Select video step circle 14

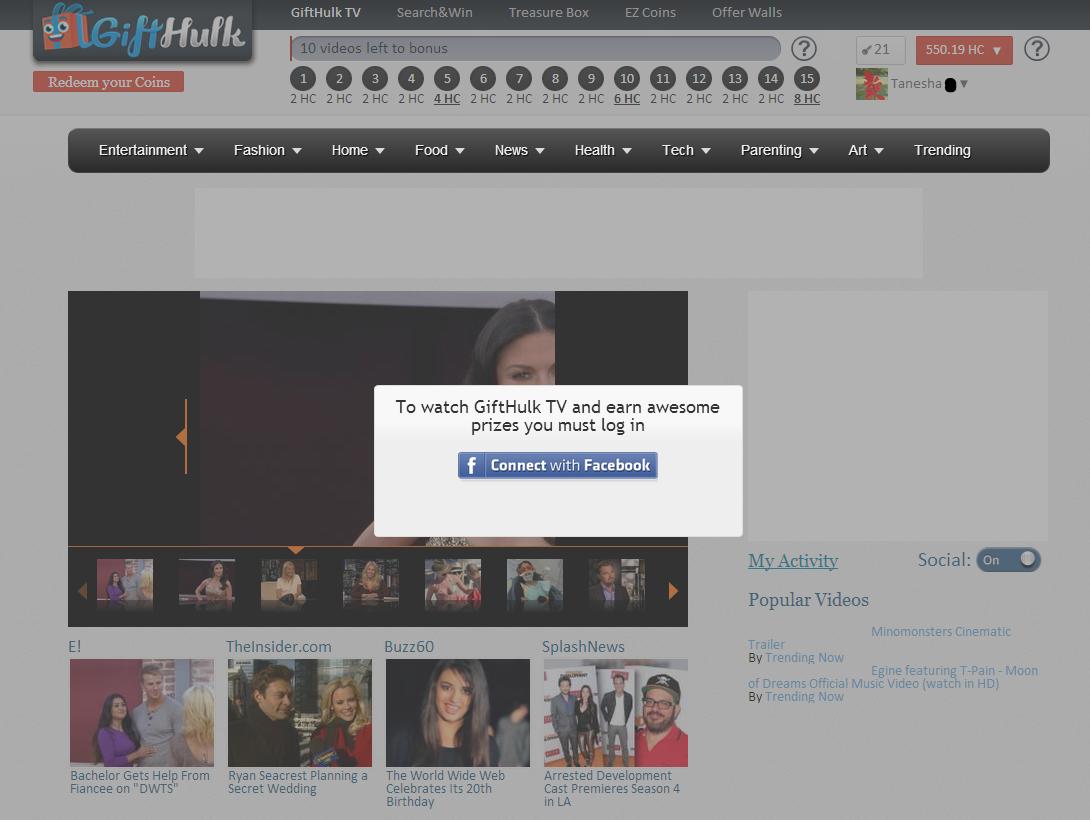point(771,79)
